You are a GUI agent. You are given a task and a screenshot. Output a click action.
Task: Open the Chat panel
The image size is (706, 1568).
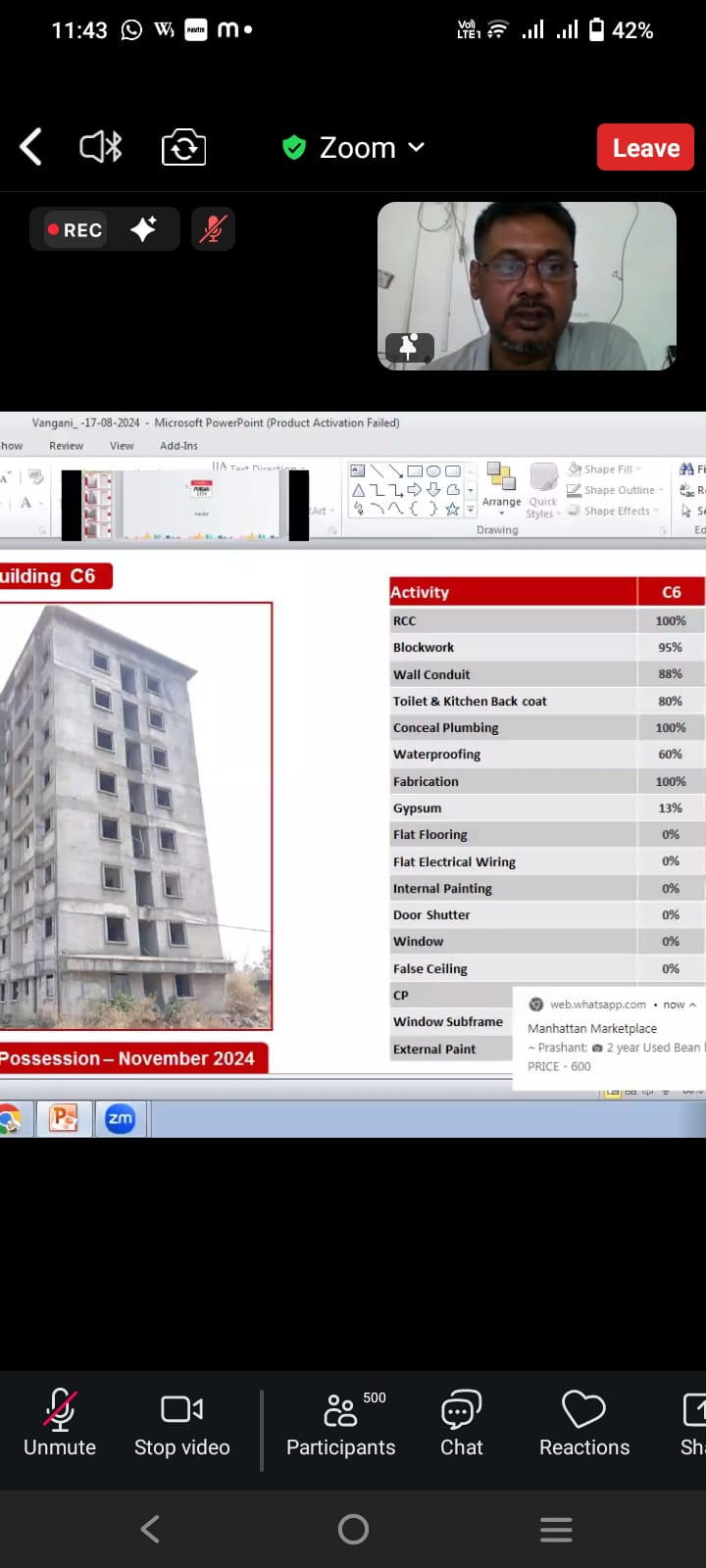461,1426
